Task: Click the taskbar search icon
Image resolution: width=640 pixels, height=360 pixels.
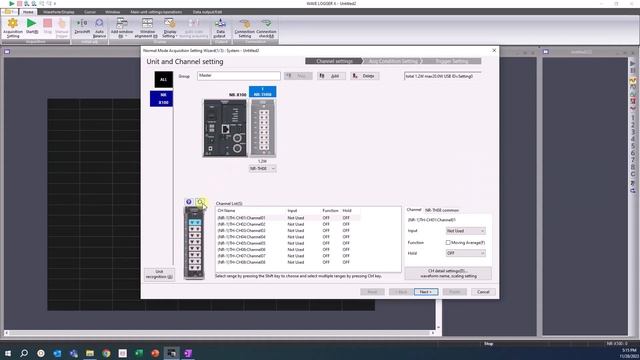Action: [x=24, y=353]
